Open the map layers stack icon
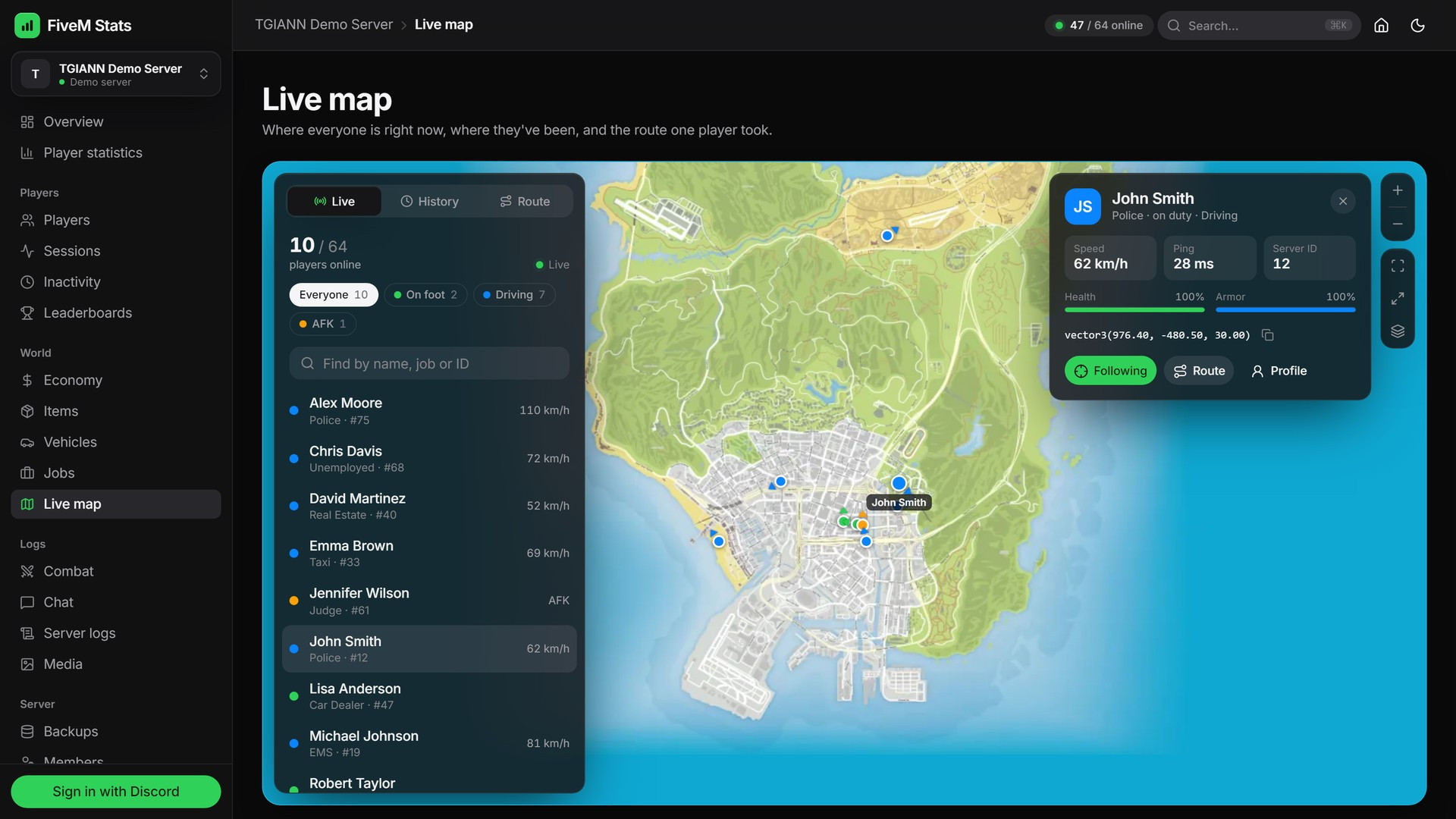The height and width of the screenshot is (819, 1456). pyautogui.click(x=1397, y=331)
